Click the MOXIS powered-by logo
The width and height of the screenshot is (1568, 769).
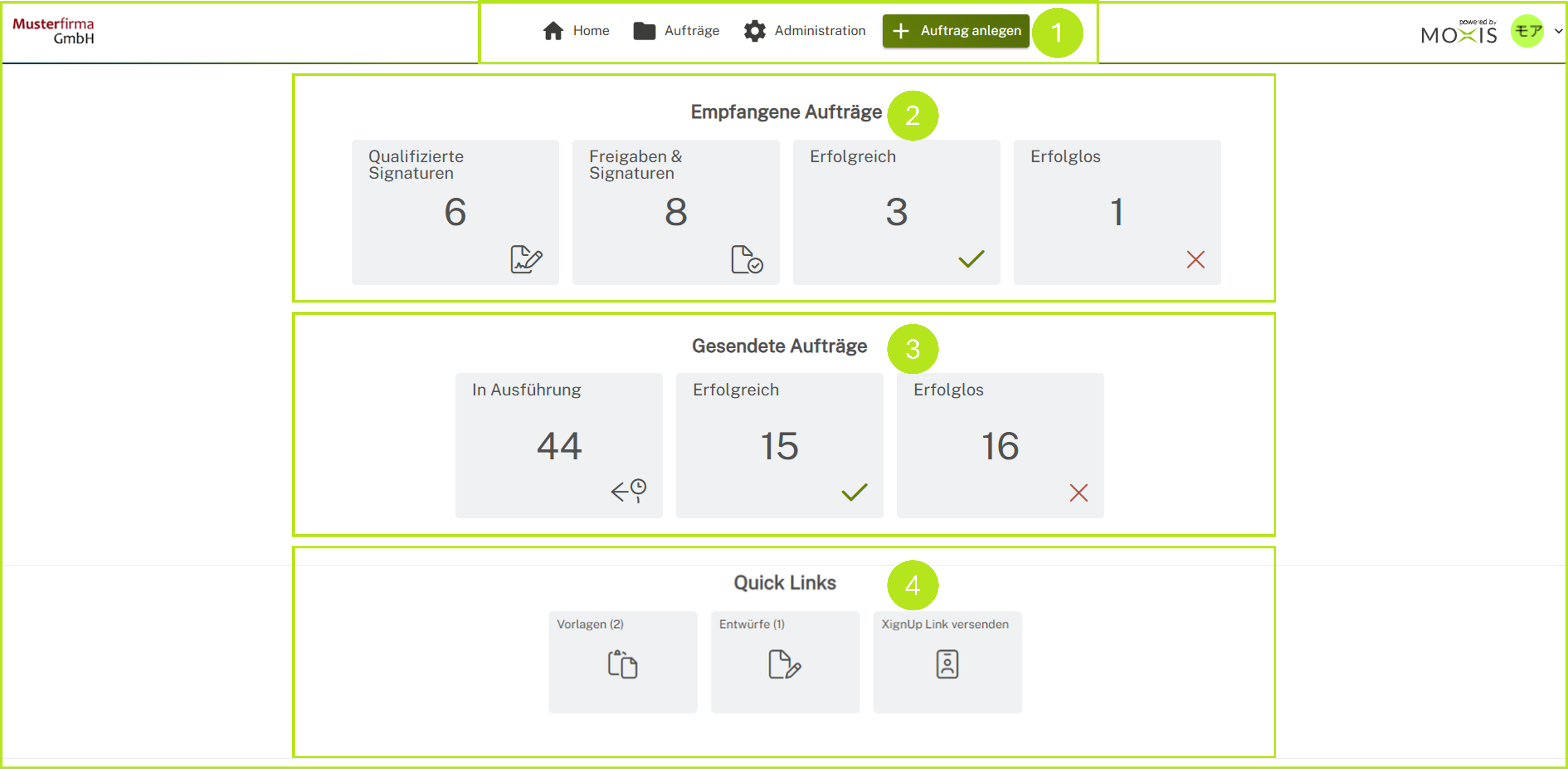click(x=1459, y=32)
